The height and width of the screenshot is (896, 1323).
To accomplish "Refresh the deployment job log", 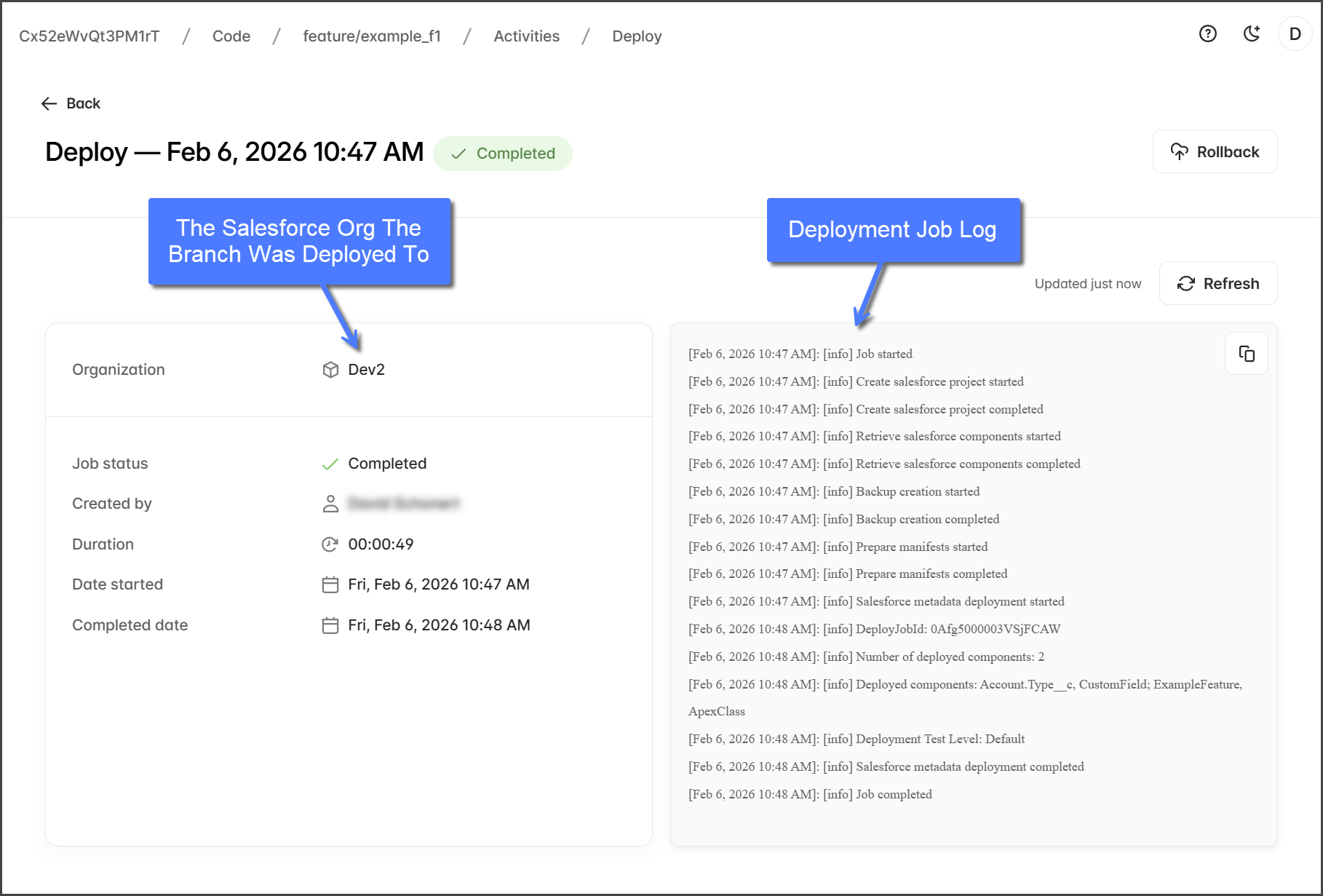I will tap(1217, 283).
